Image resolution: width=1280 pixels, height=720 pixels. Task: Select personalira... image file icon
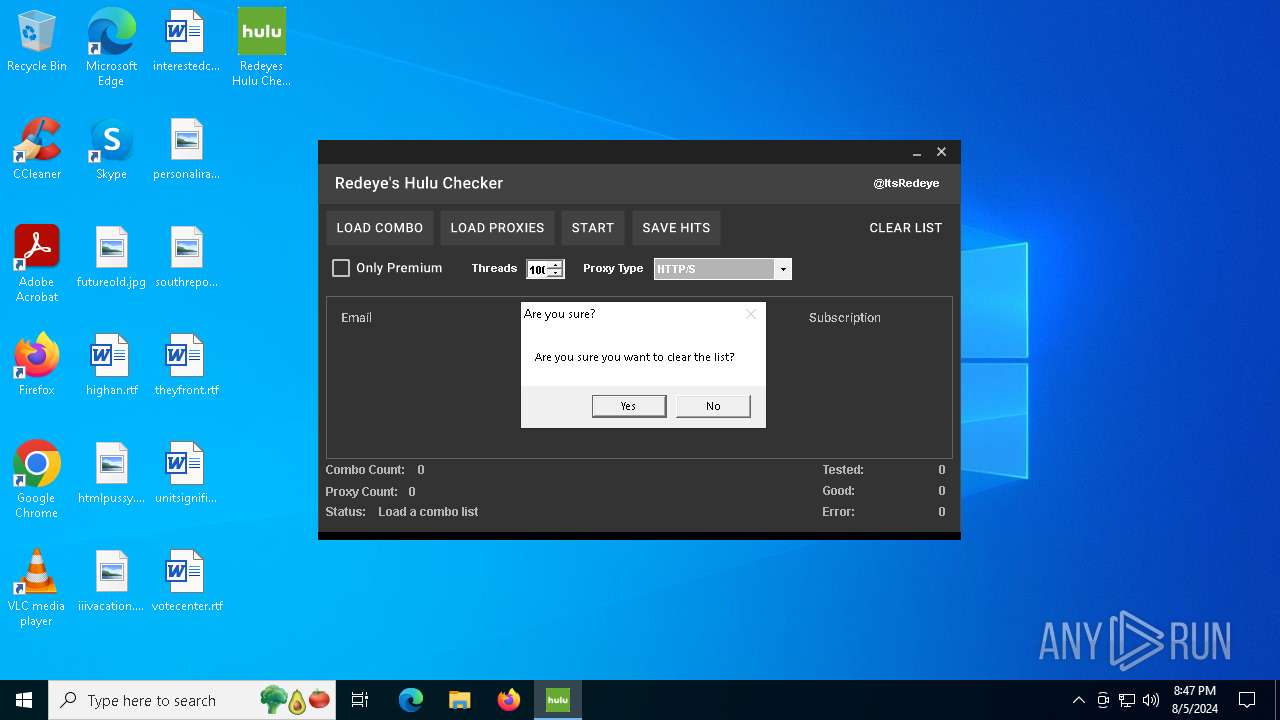coord(186,150)
